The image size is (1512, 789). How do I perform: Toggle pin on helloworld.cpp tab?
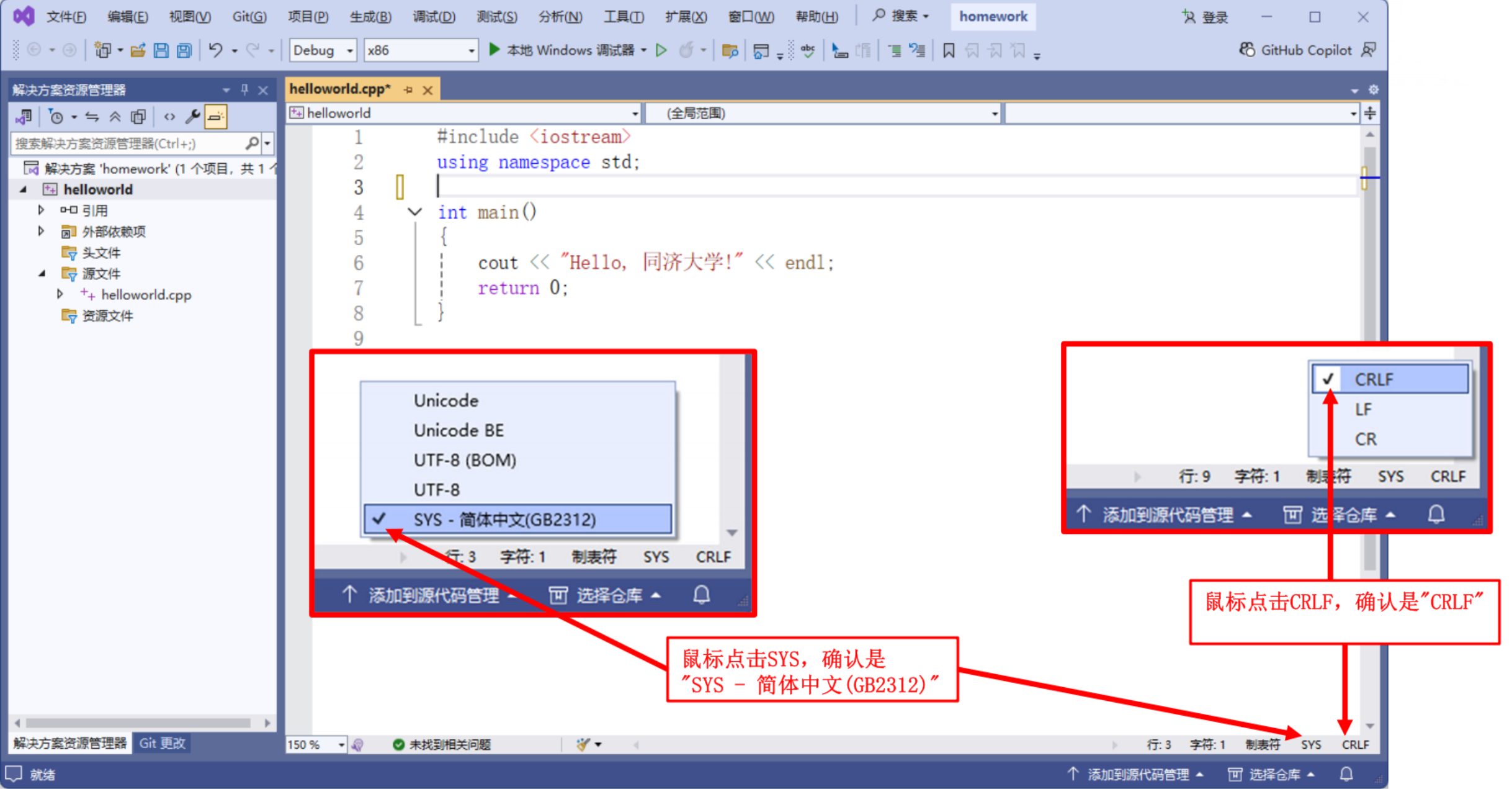pyautogui.click(x=408, y=90)
